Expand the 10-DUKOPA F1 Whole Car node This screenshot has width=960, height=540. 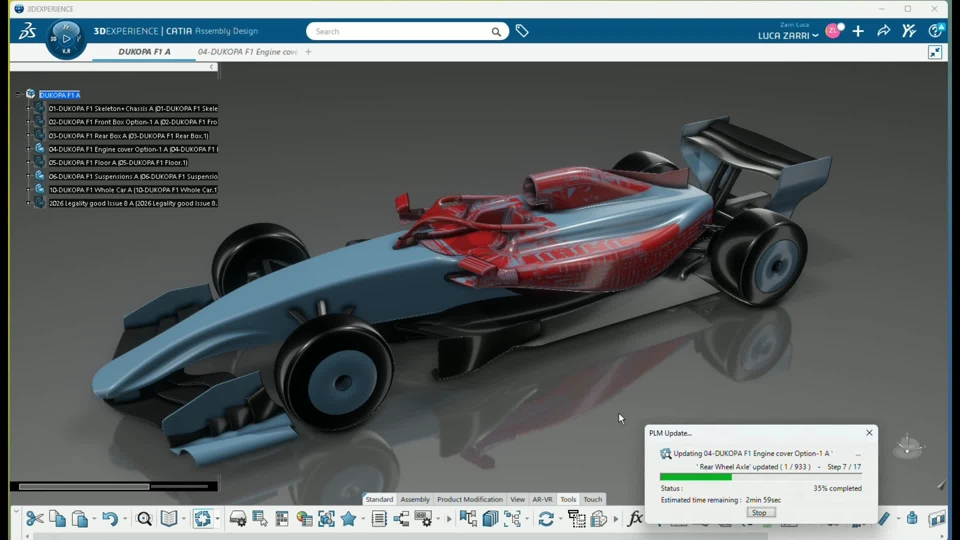coord(28,190)
